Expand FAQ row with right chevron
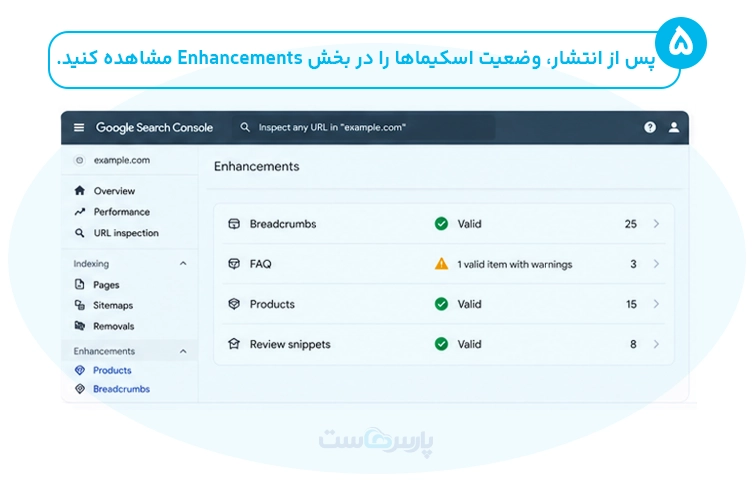Screen dimensions: 755x483 656,264
